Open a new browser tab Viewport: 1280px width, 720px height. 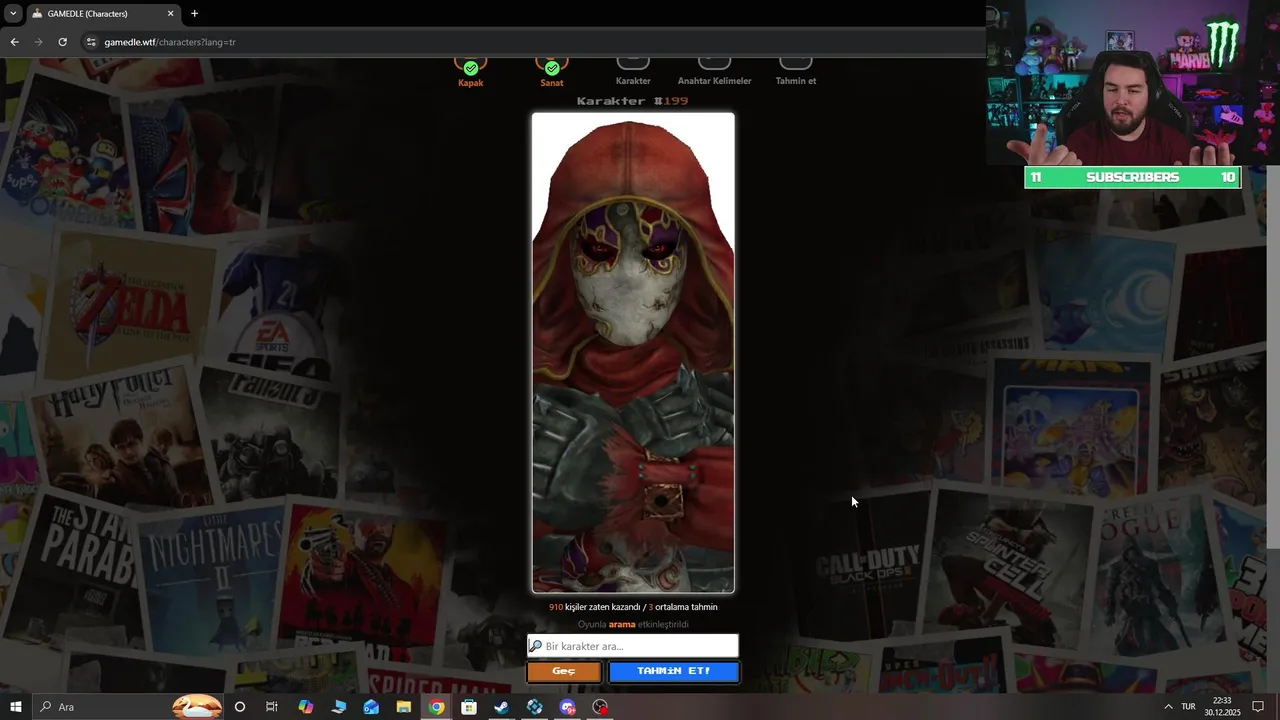click(x=194, y=14)
